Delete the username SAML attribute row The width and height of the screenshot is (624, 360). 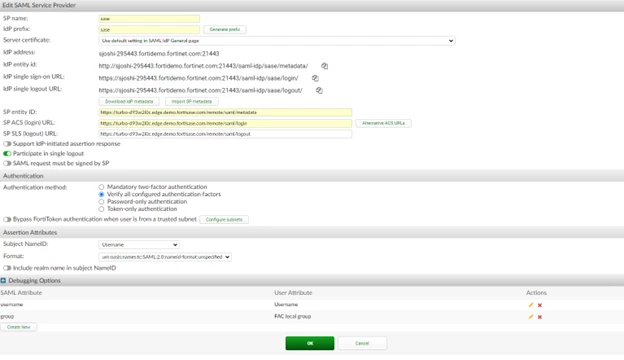point(540,305)
